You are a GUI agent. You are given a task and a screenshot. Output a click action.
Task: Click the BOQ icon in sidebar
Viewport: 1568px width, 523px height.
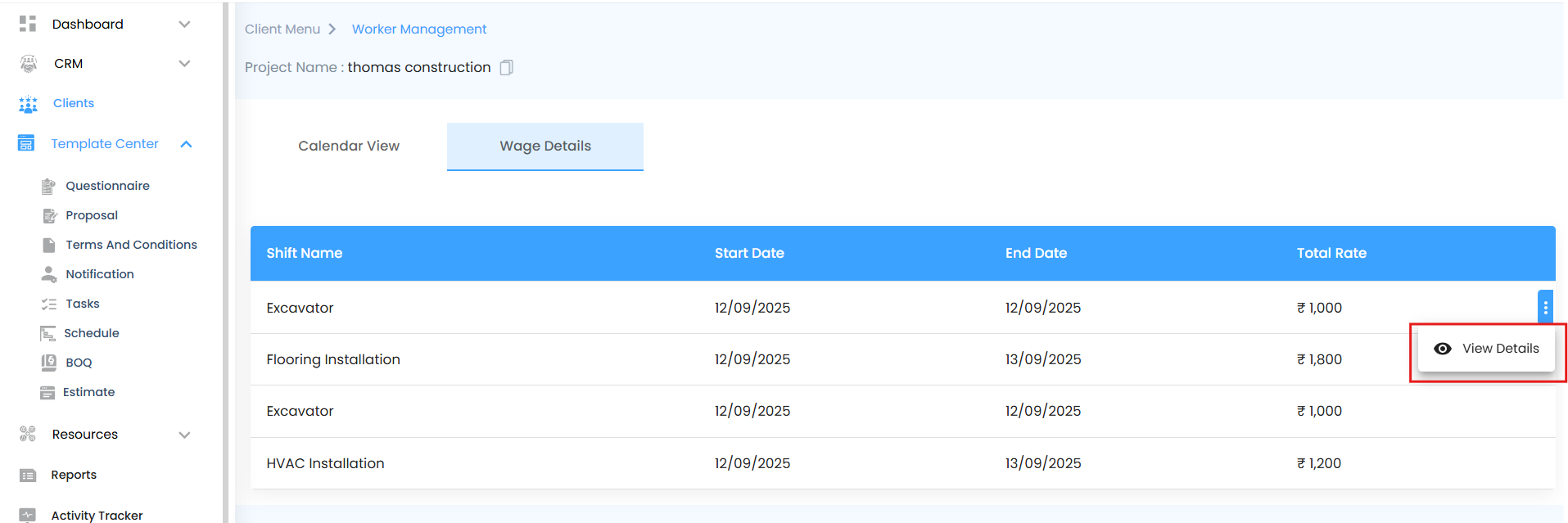[48, 363]
